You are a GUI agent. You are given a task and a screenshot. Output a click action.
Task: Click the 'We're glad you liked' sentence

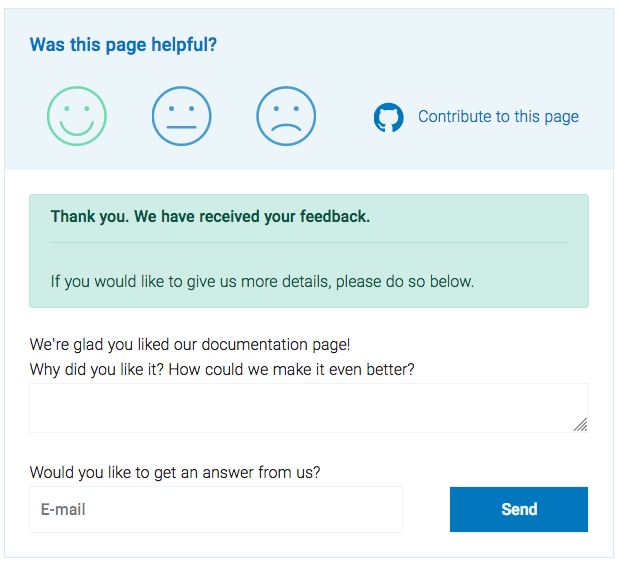tap(190, 344)
